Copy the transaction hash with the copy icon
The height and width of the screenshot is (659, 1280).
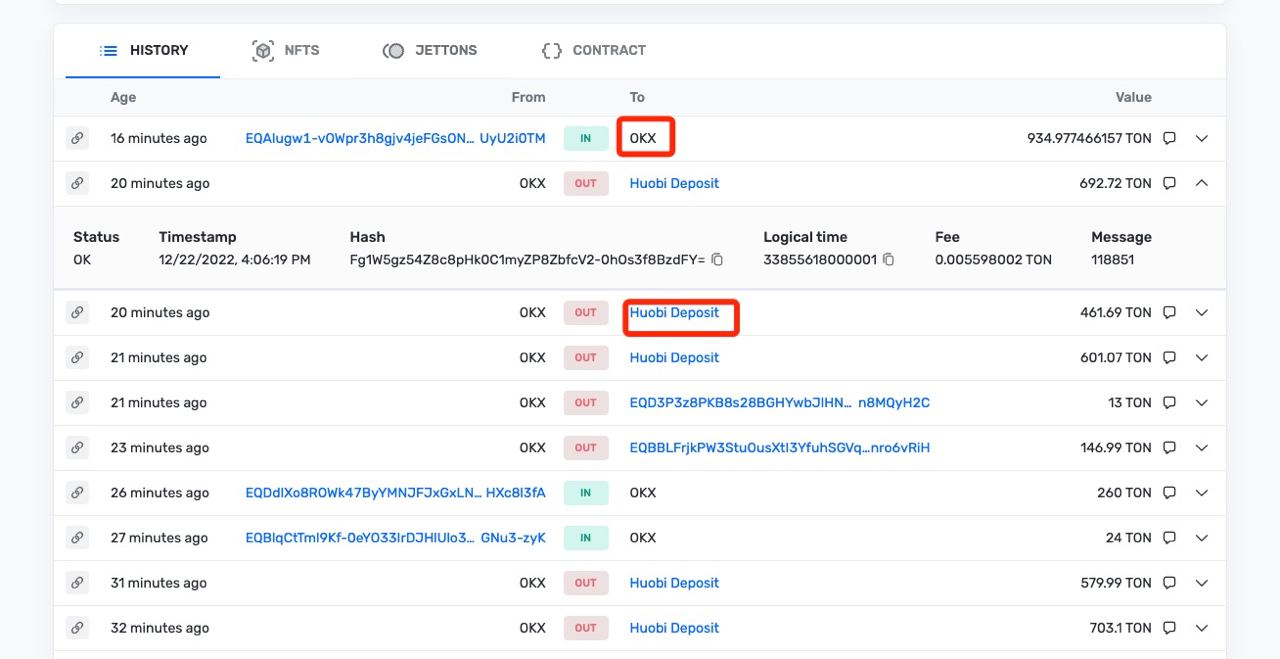(717, 260)
